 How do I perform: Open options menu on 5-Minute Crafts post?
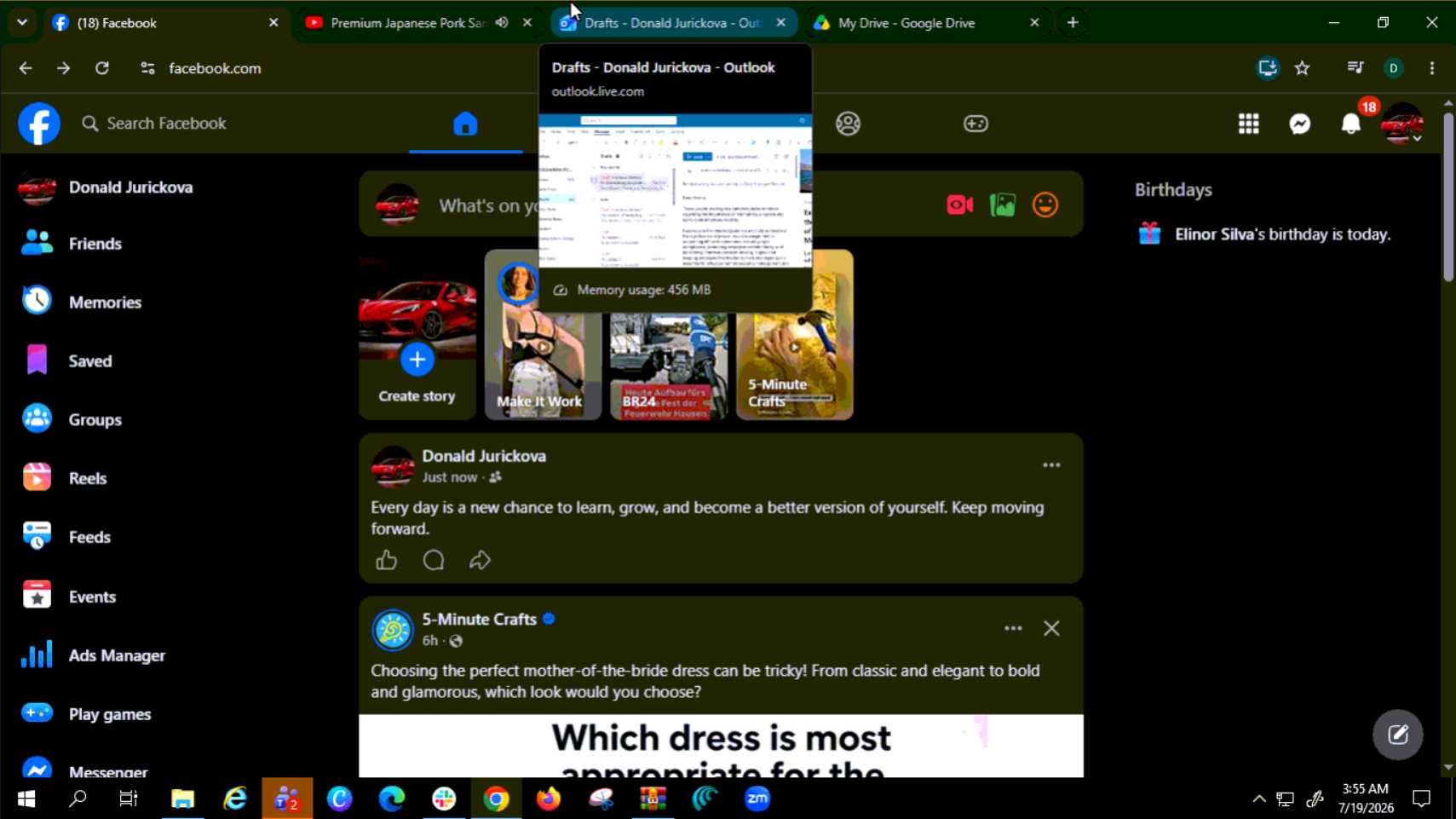(1013, 629)
